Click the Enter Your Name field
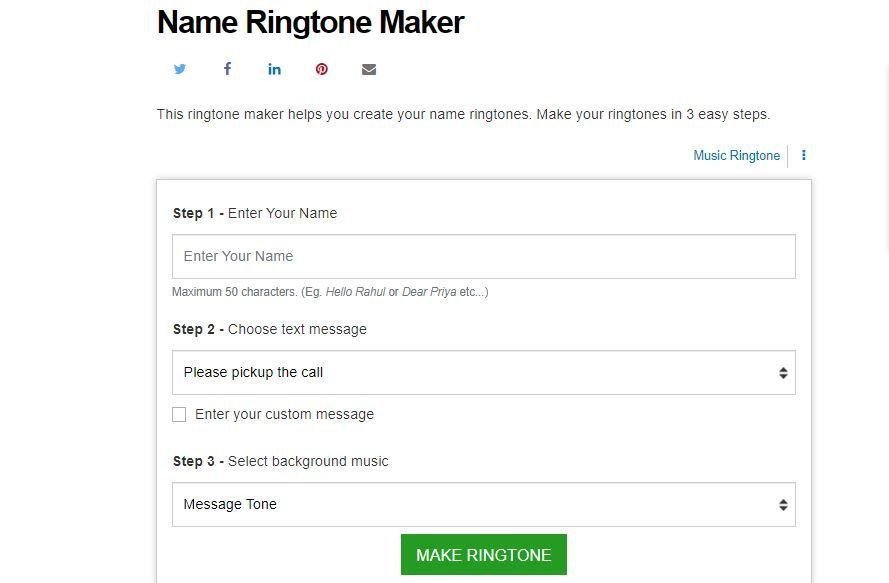 (483, 256)
